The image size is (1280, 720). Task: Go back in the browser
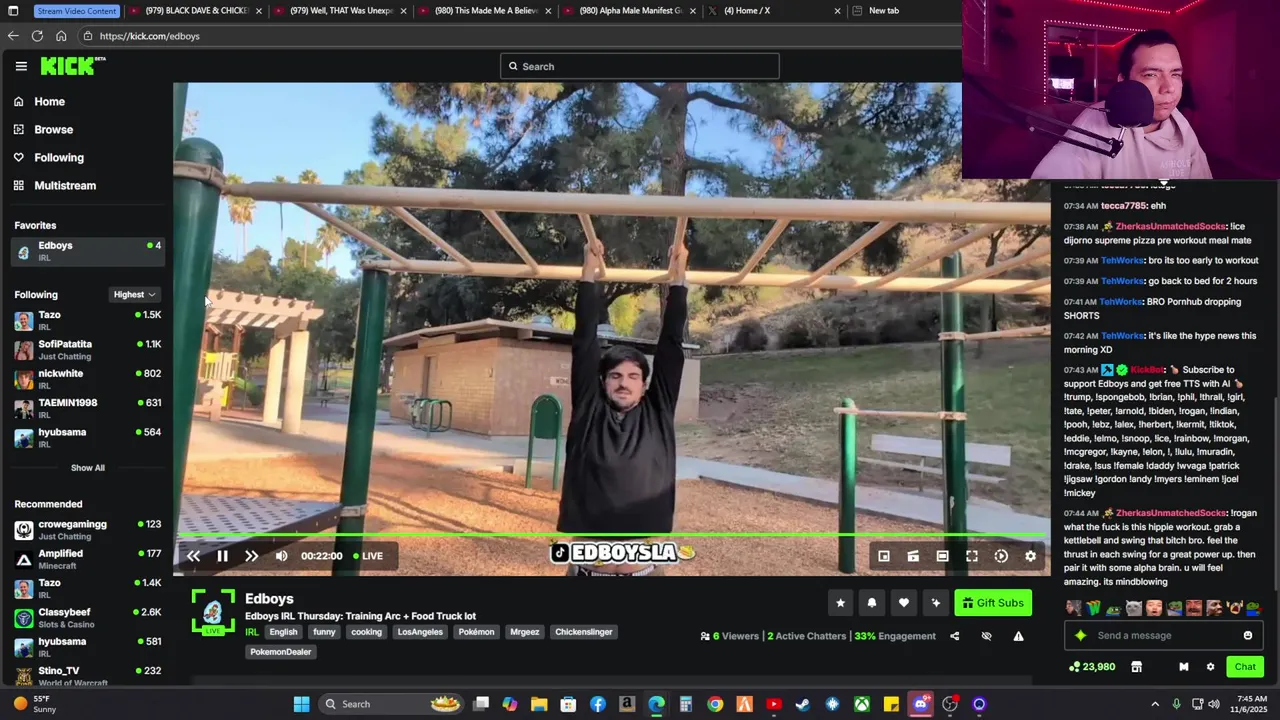[13, 36]
